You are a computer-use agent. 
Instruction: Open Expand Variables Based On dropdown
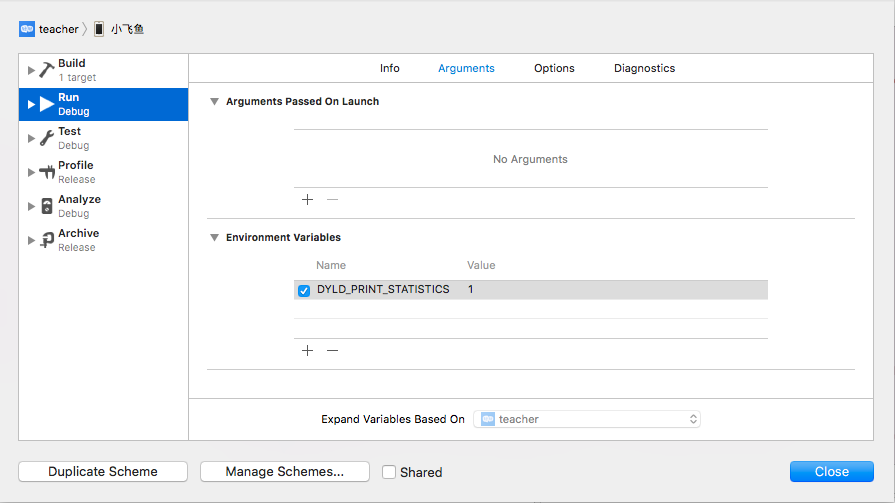587,419
